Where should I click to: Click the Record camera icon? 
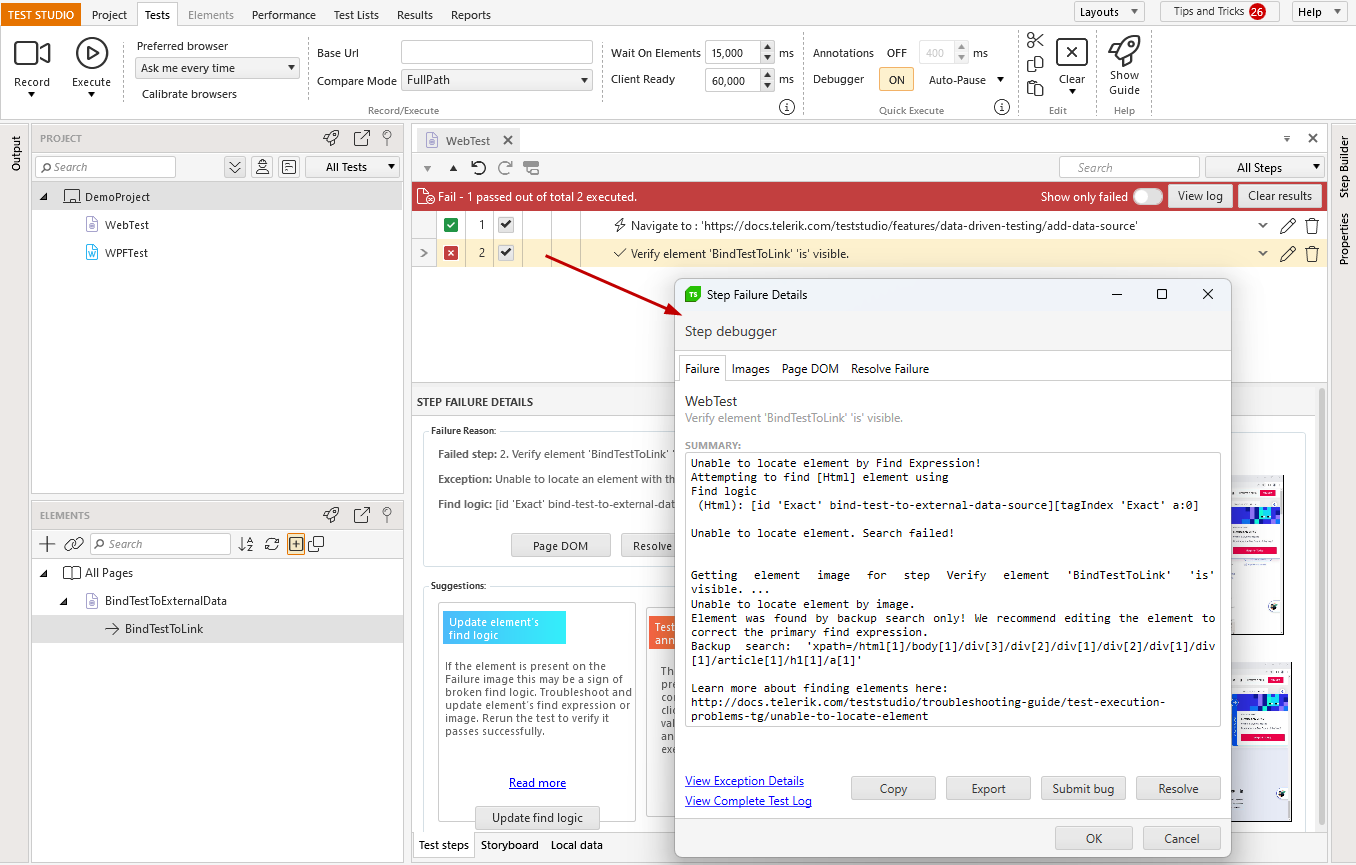pos(32,53)
